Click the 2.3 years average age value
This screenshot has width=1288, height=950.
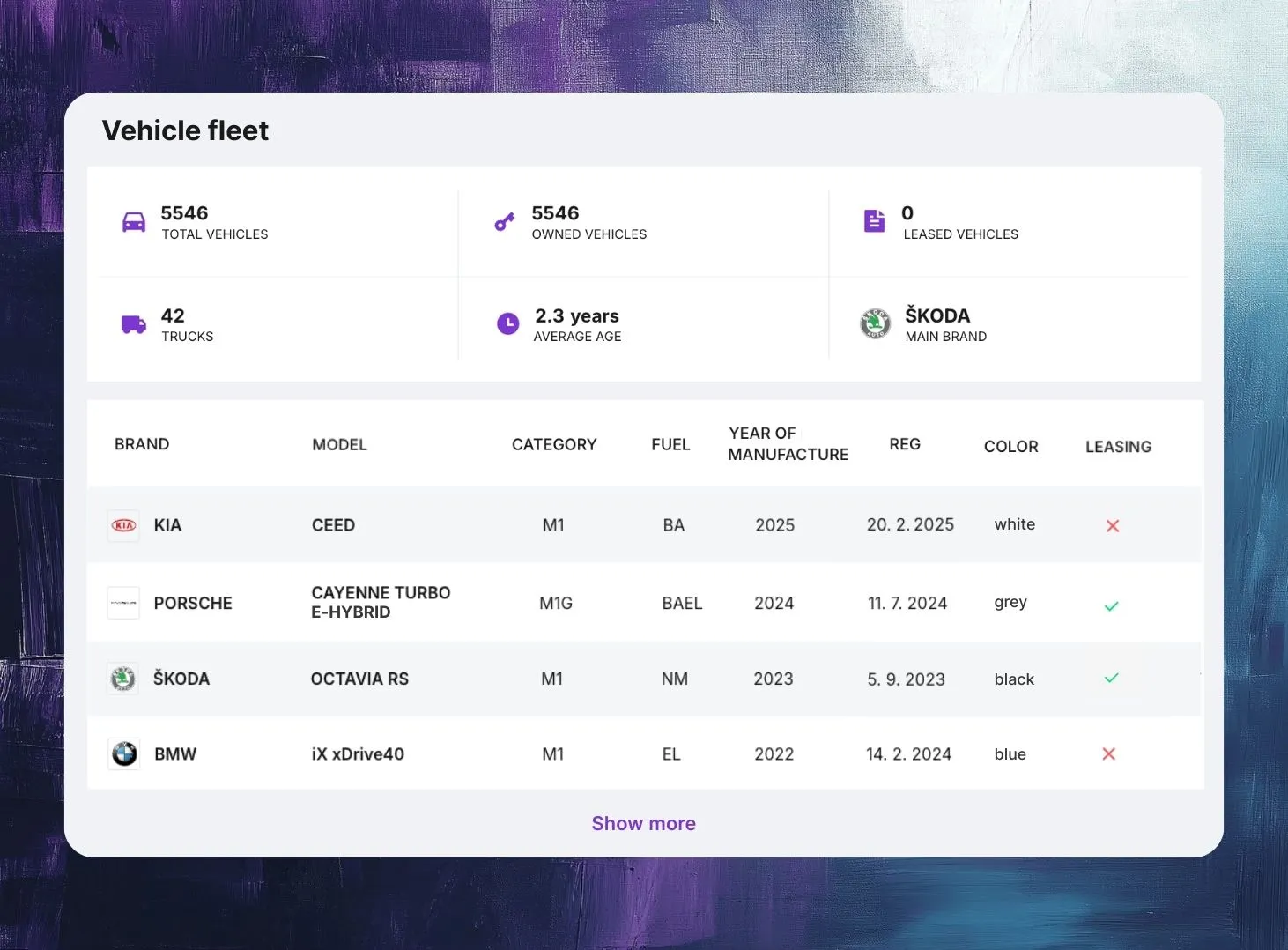pos(577,315)
